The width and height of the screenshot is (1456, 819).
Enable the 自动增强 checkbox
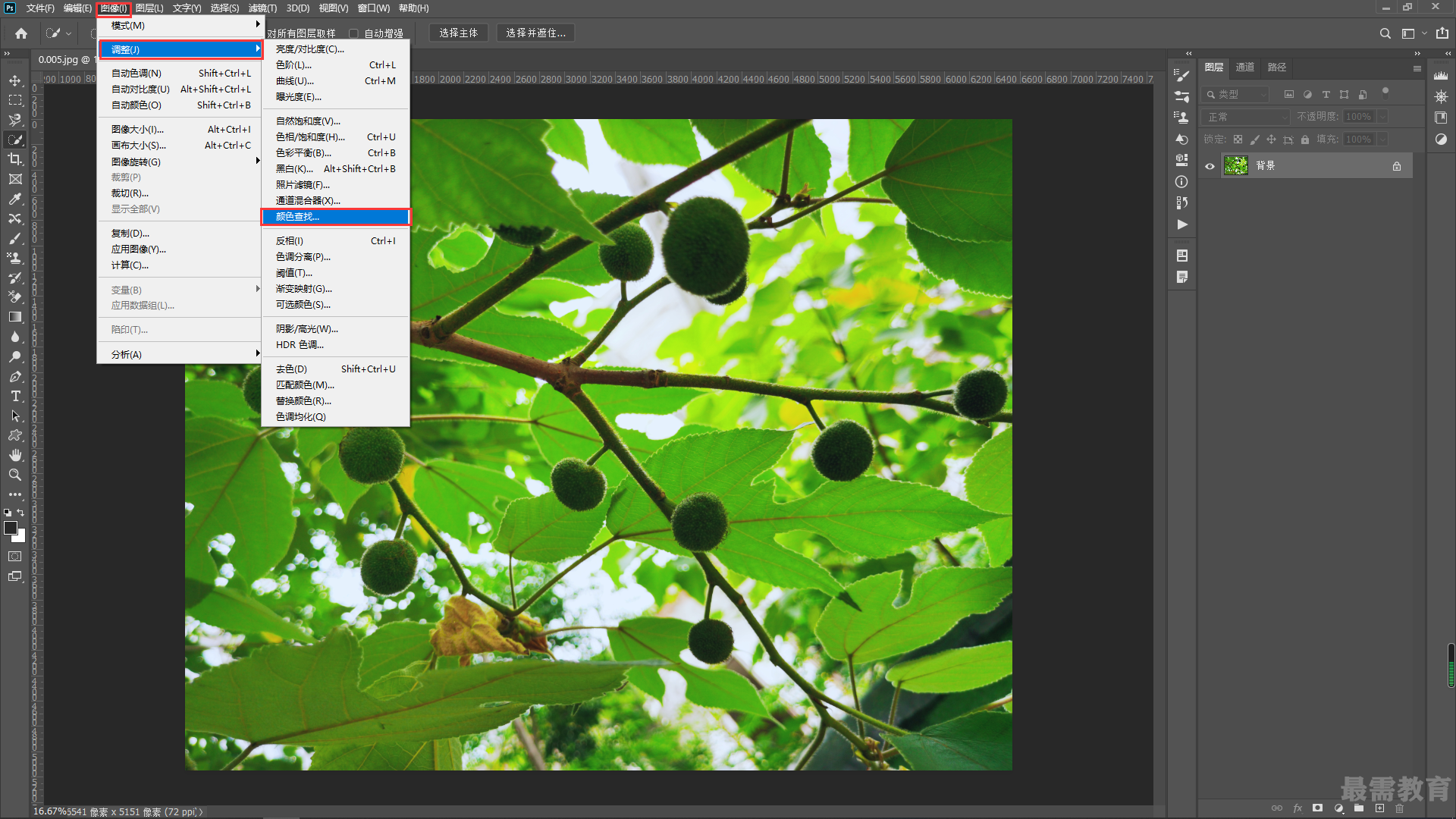pyautogui.click(x=353, y=33)
